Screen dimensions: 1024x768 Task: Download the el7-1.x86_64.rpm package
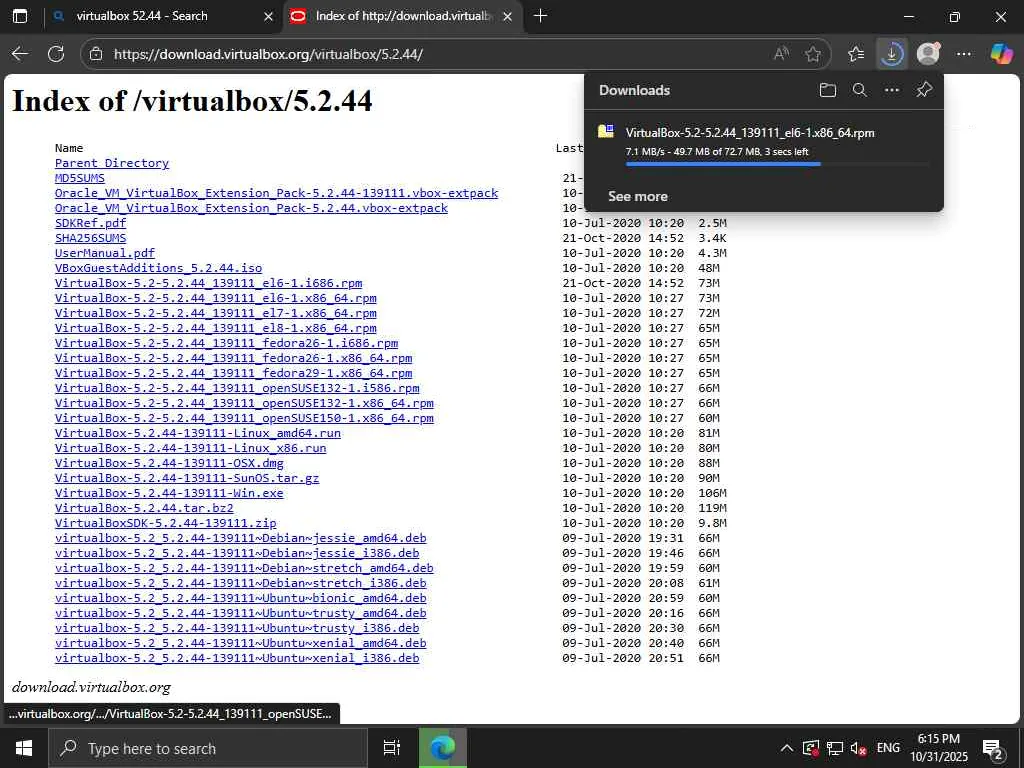point(216,313)
